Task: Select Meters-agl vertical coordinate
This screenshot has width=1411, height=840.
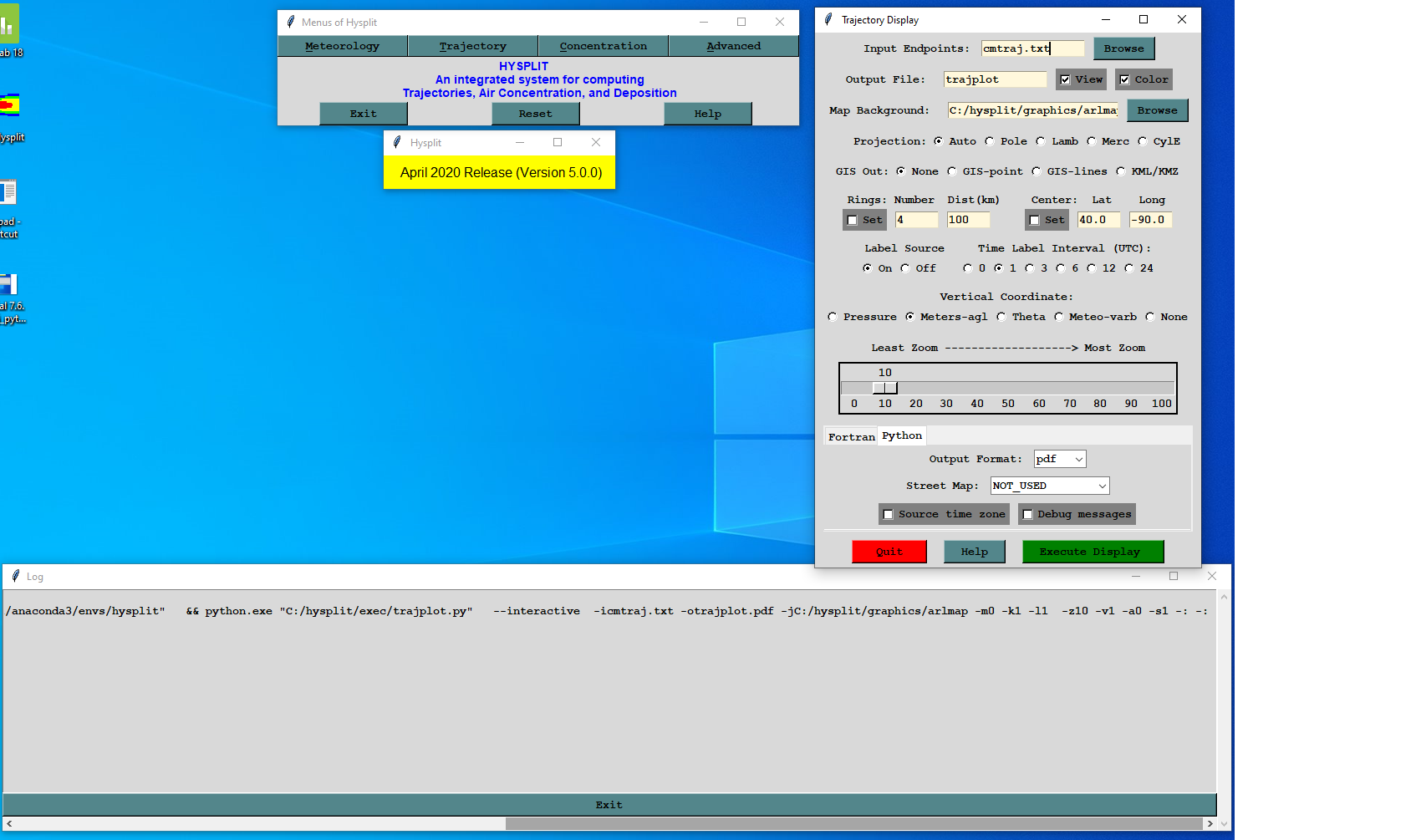Action: 909,317
